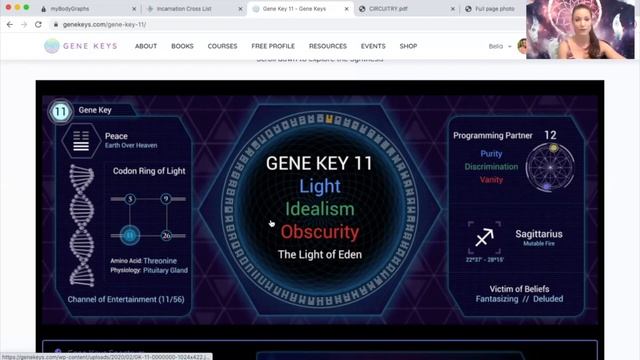Click the Discrimination label
This screenshot has width=640, height=360.
[x=491, y=167]
